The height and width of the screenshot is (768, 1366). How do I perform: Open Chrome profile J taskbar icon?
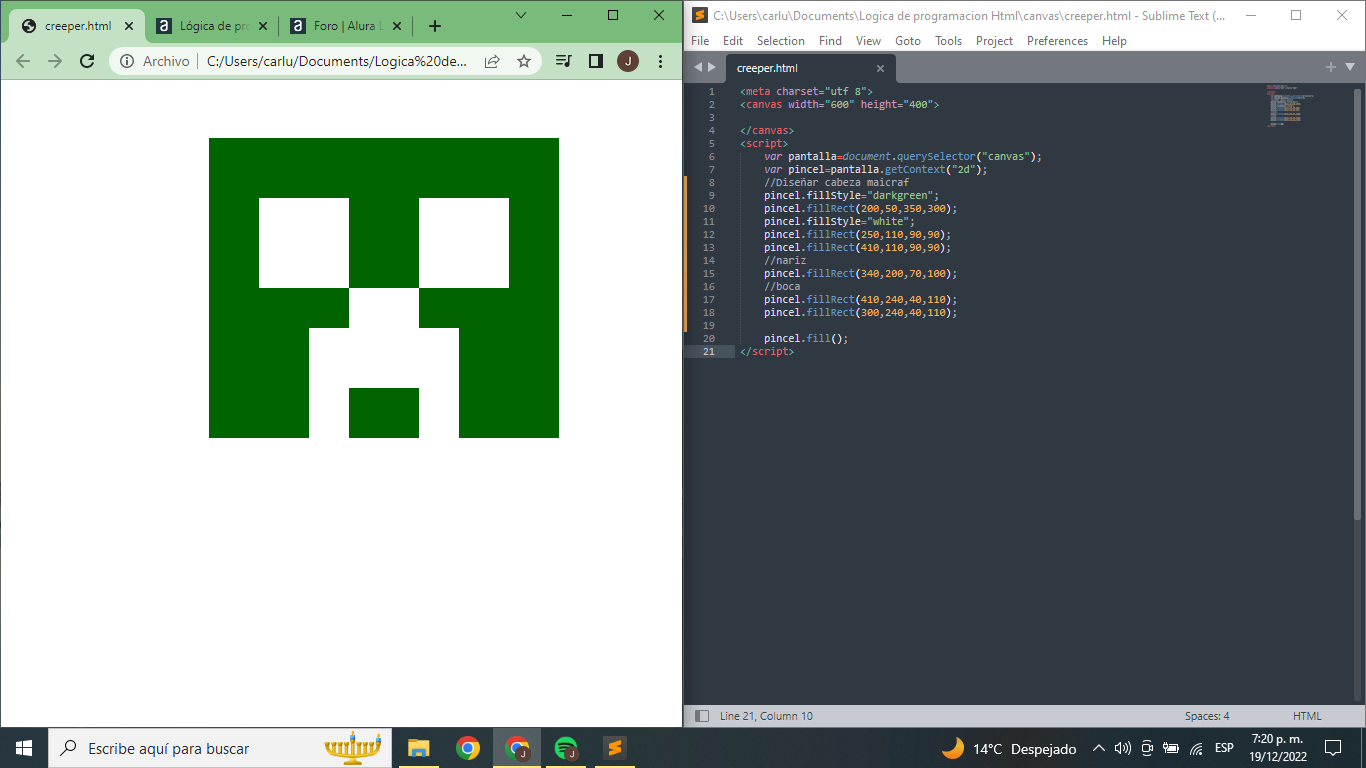point(517,748)
